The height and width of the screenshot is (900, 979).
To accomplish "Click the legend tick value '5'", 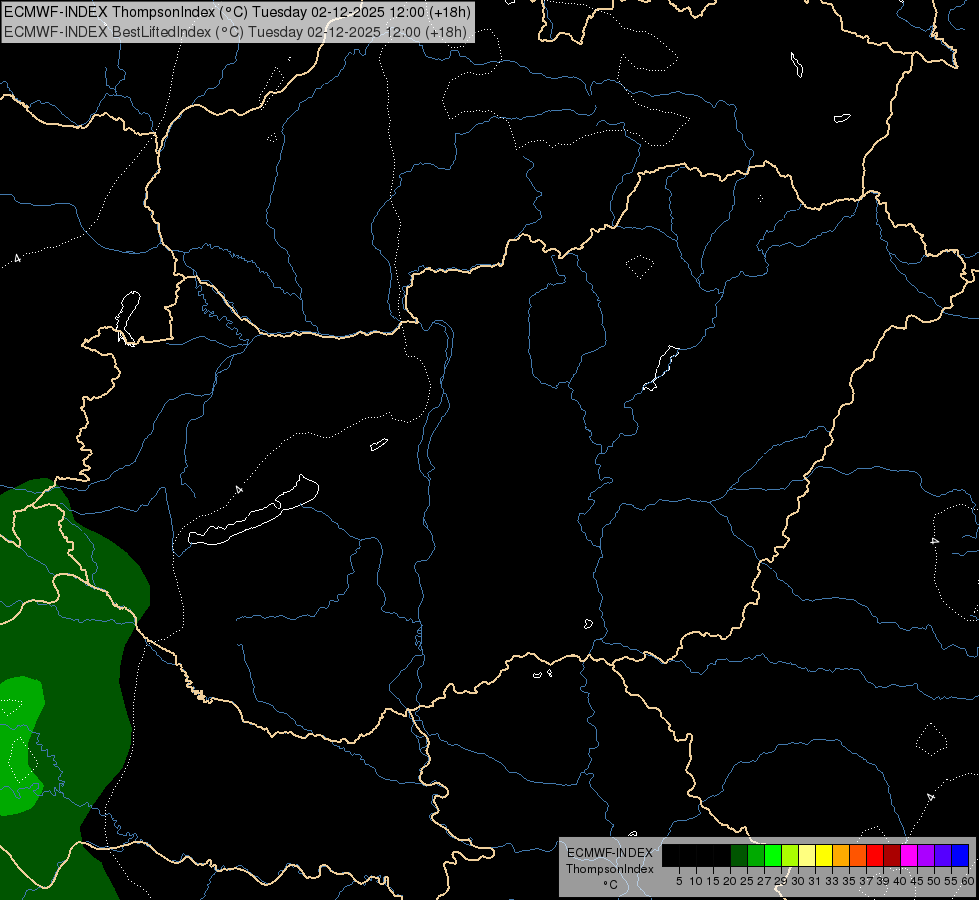I will click(679, 881).
